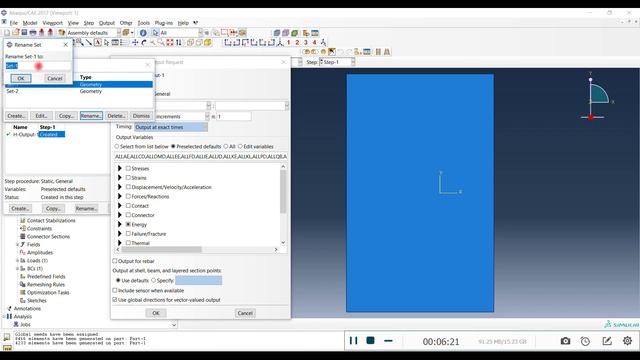Screen dimensions: 640x360
Task: Click the Print toolbar icon
Action: (x=33, y=32)
